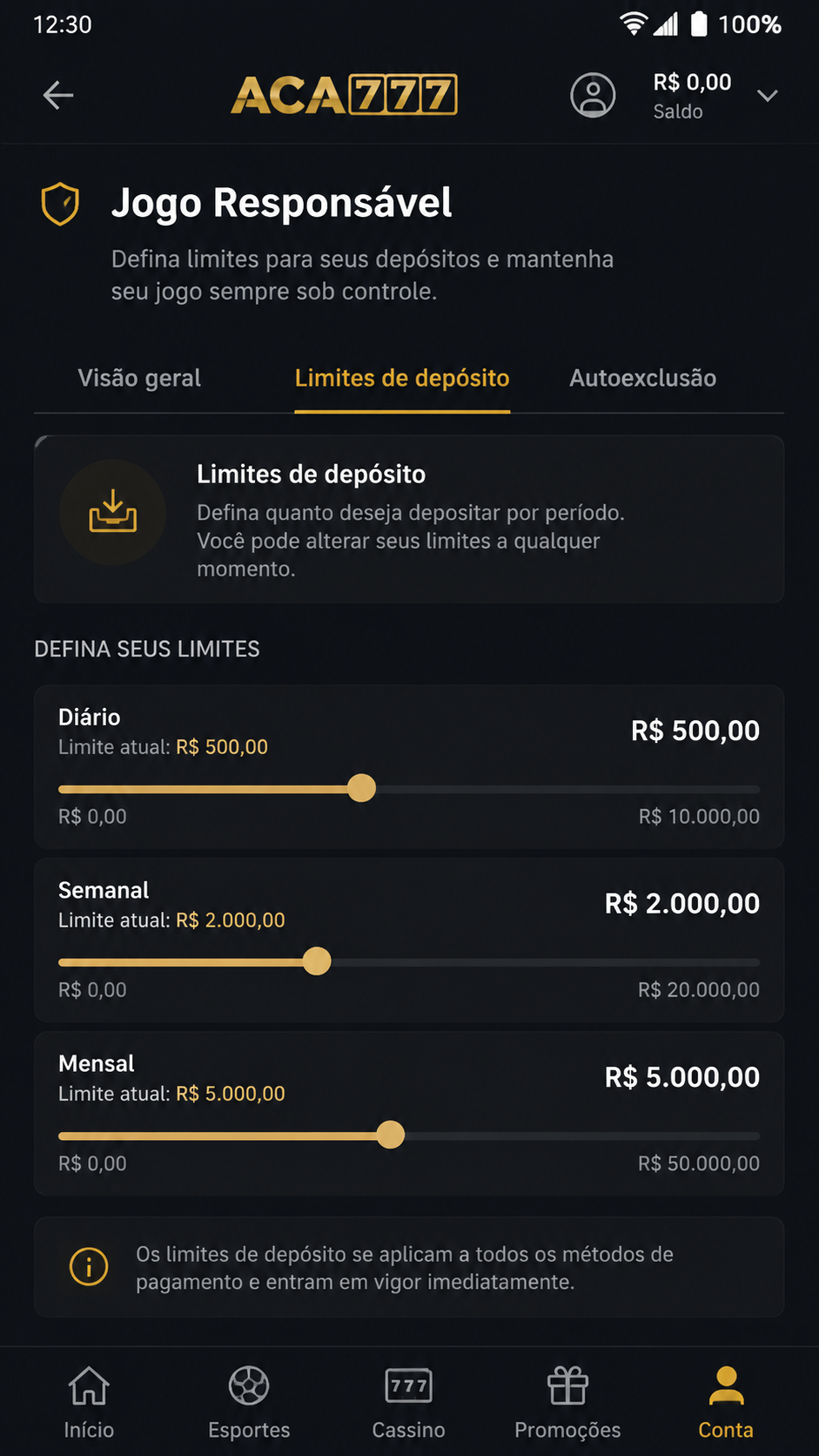This screenshot has height=1456, width=819.
Task: Open the user profile avatar icon
Action: click(x=593, y=95)
